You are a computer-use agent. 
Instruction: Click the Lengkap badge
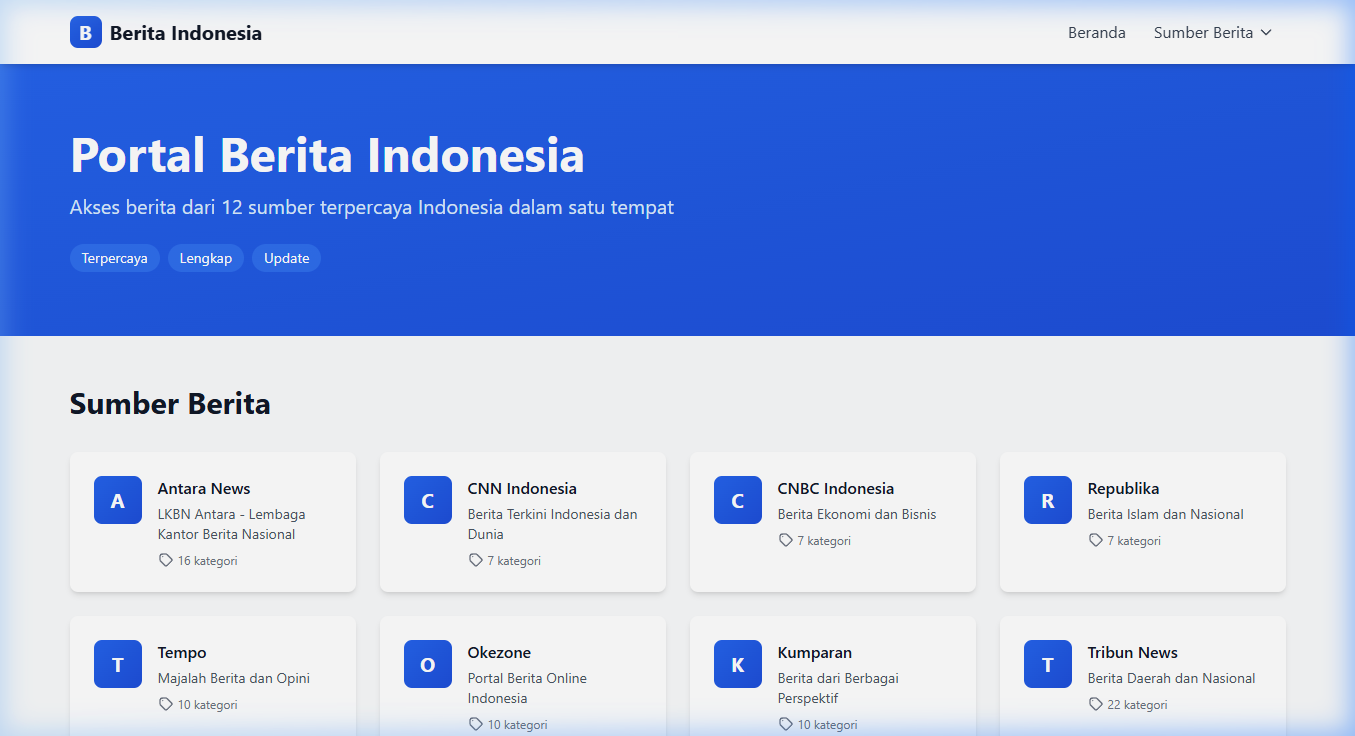[x=206, y=258]
